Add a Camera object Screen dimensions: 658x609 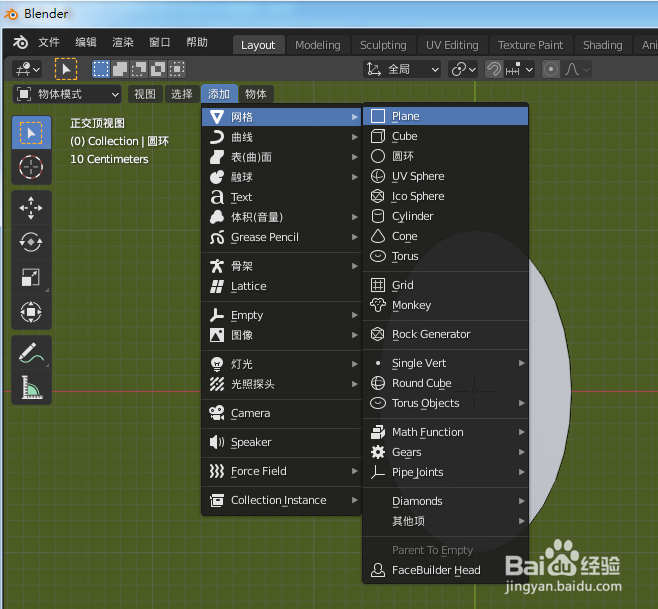coord(282,413)
